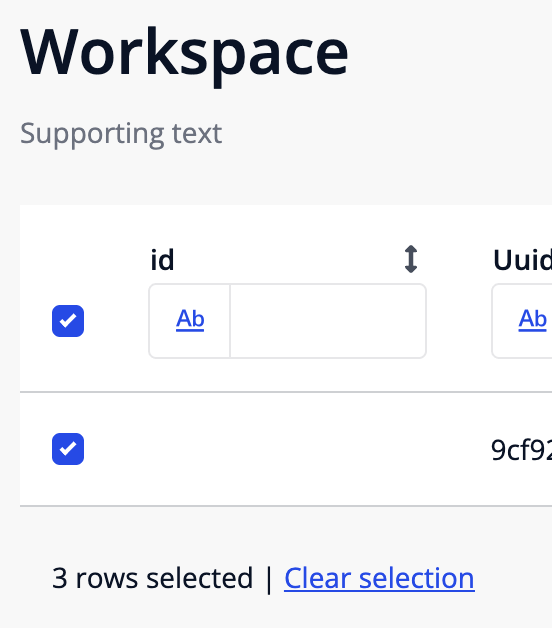Select the Uuid column header label
The width and height of the screenshot is (552, 628).
(522, 260)
